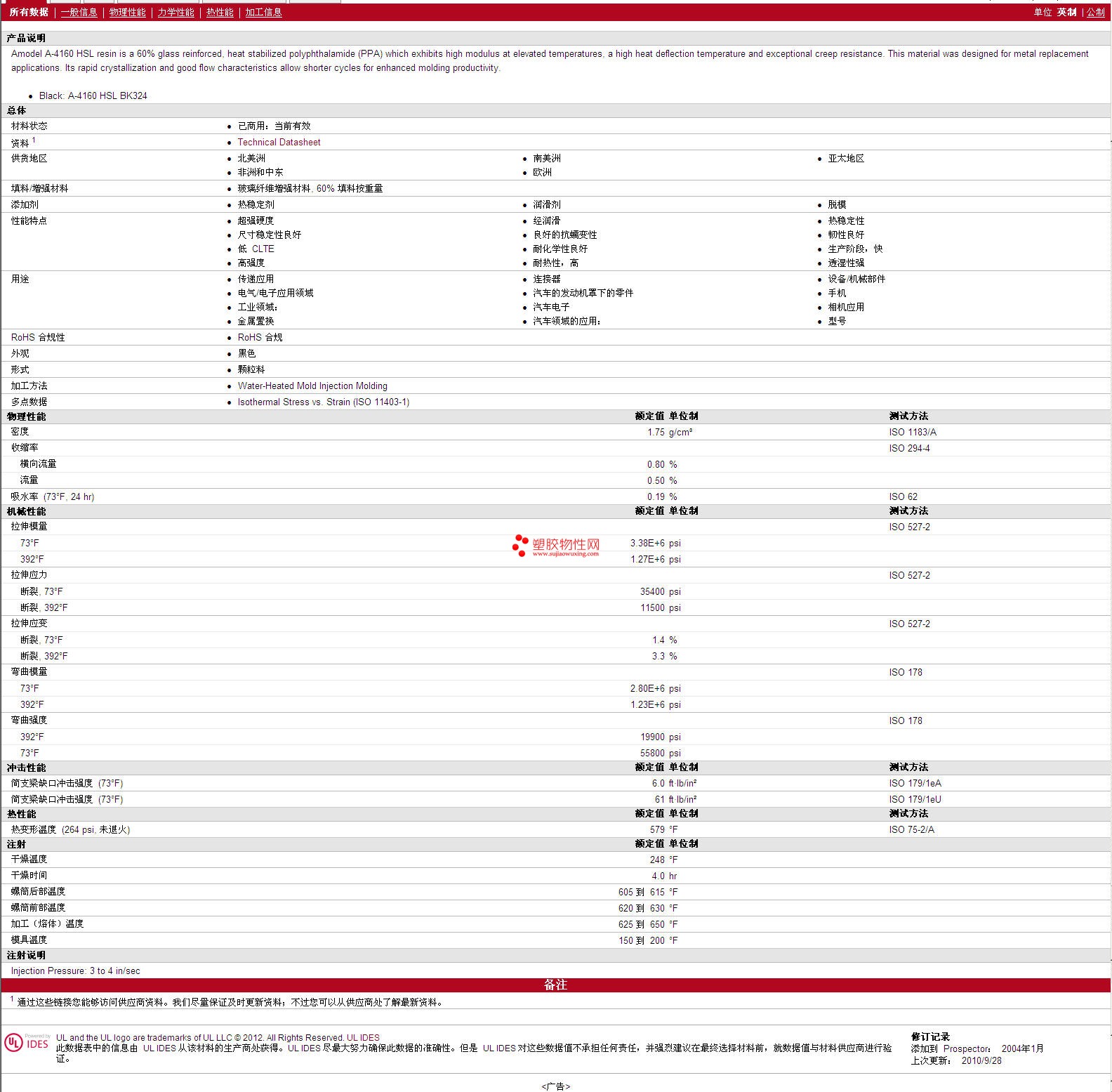Click tensile modulus value '3.38E+6'
The image size is (1112, 1092).
647,543
